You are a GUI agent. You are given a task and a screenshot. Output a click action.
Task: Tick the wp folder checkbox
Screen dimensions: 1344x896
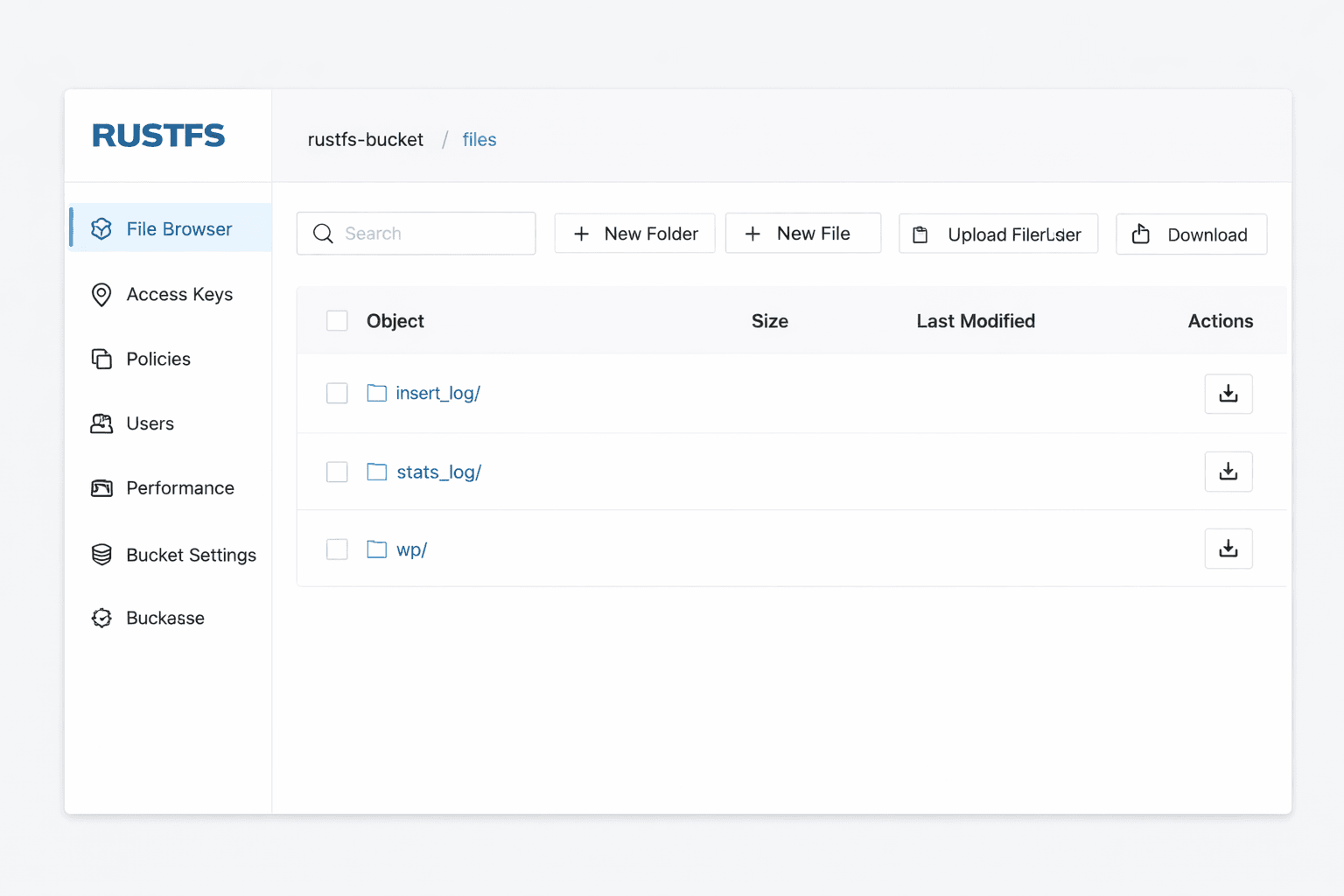(x=337, y=549)
